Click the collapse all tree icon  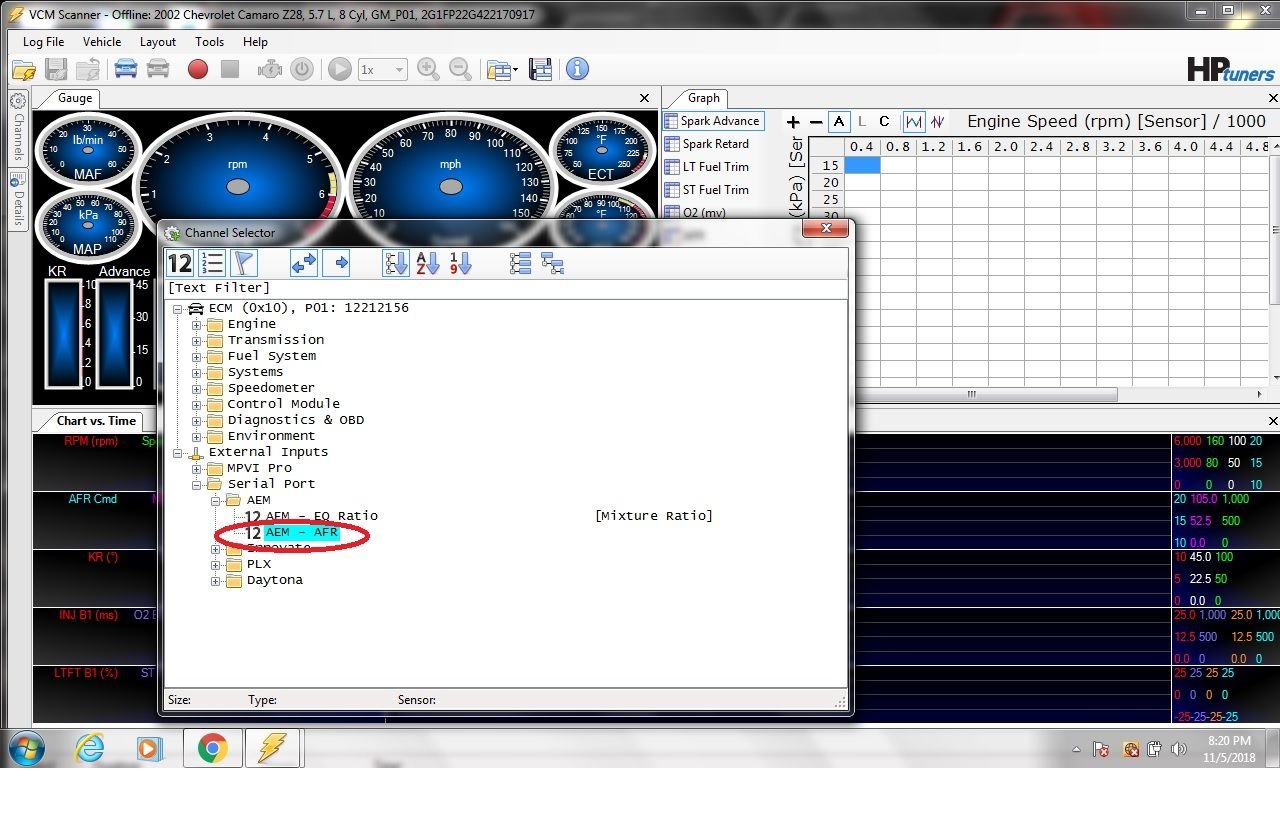tap(552, 263)
